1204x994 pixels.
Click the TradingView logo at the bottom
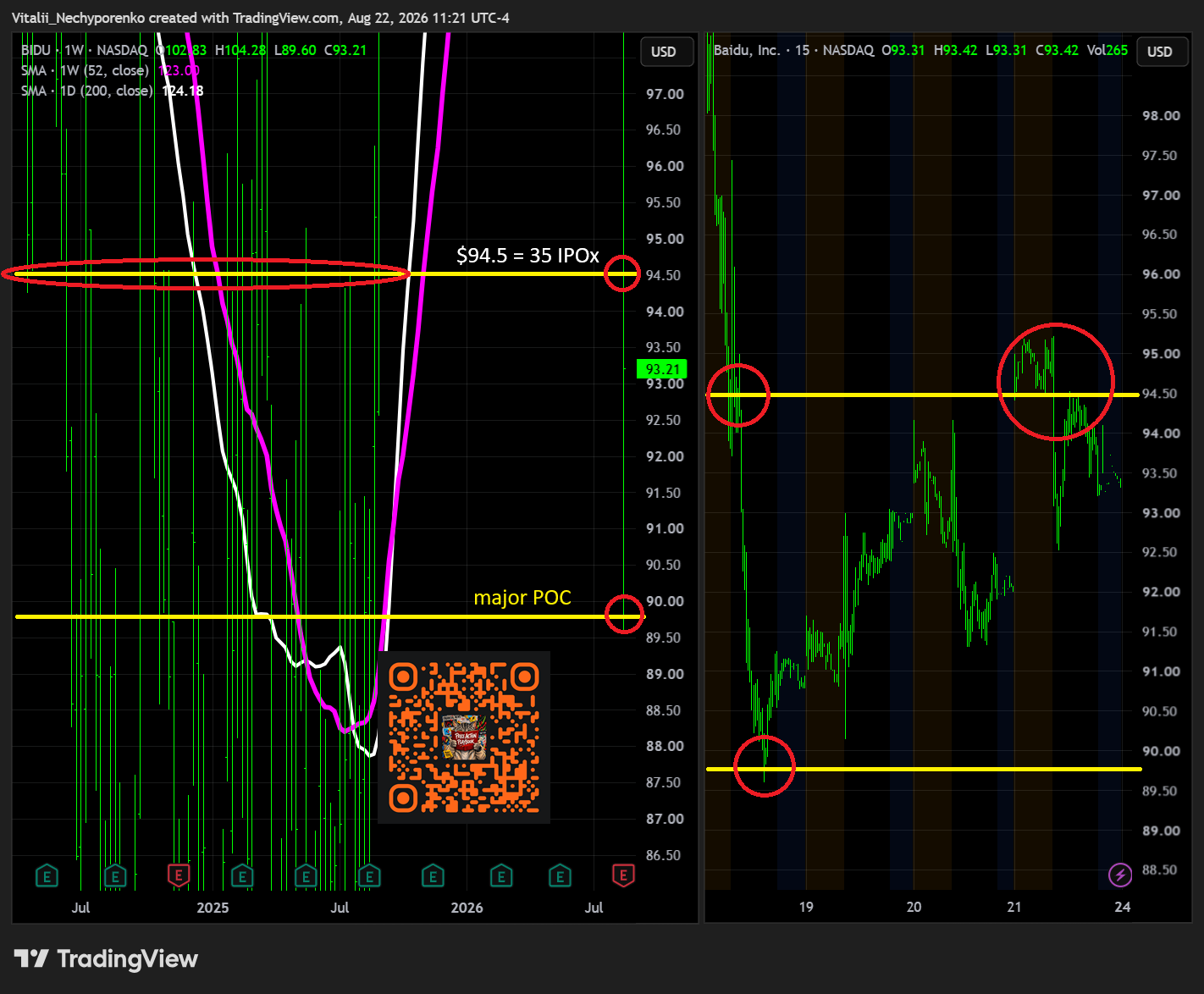(x=106, y=959)
